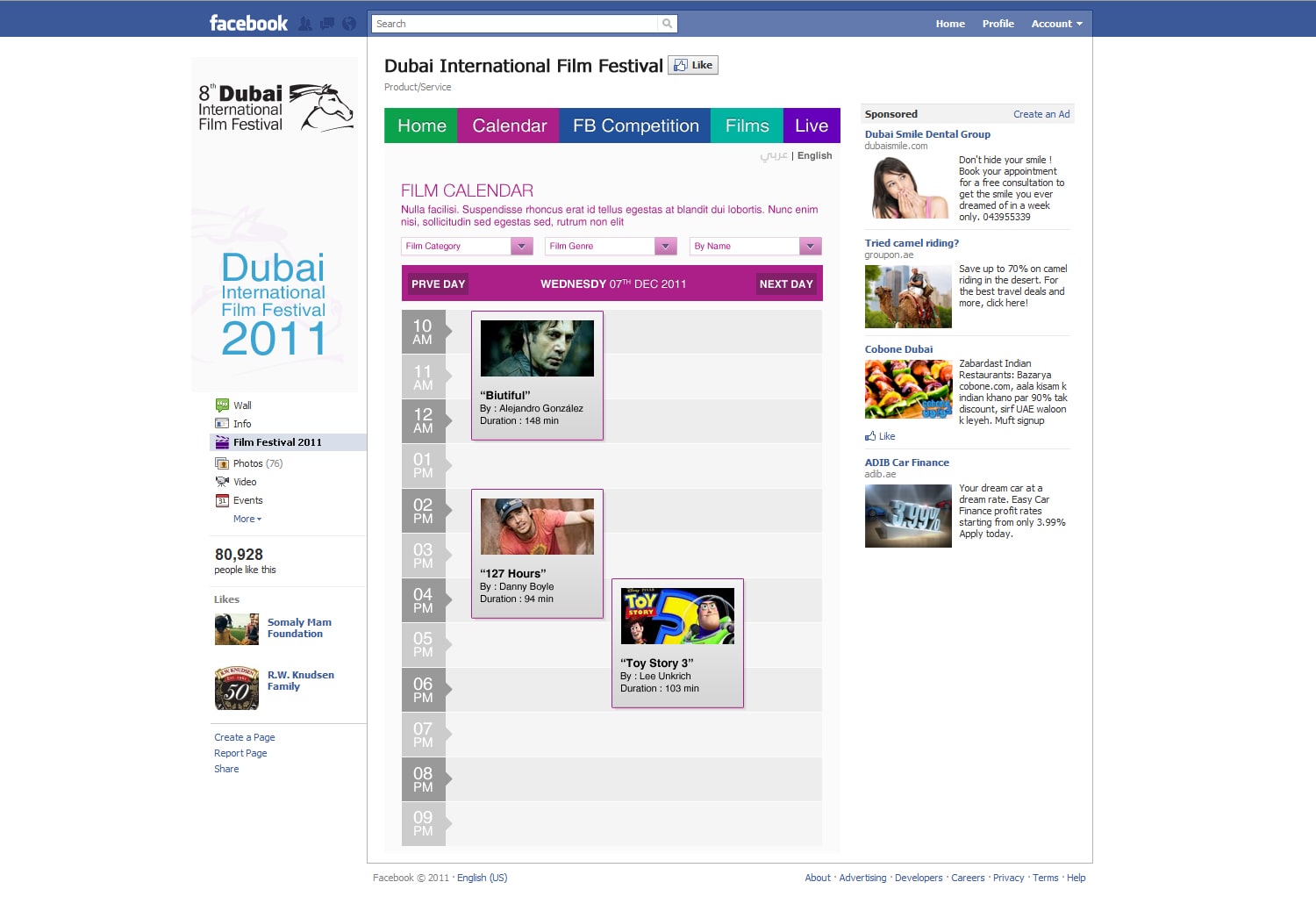Open the Film Genre dropdown
Viewport: 1316px width, 918px height.
tap(611, 246)
